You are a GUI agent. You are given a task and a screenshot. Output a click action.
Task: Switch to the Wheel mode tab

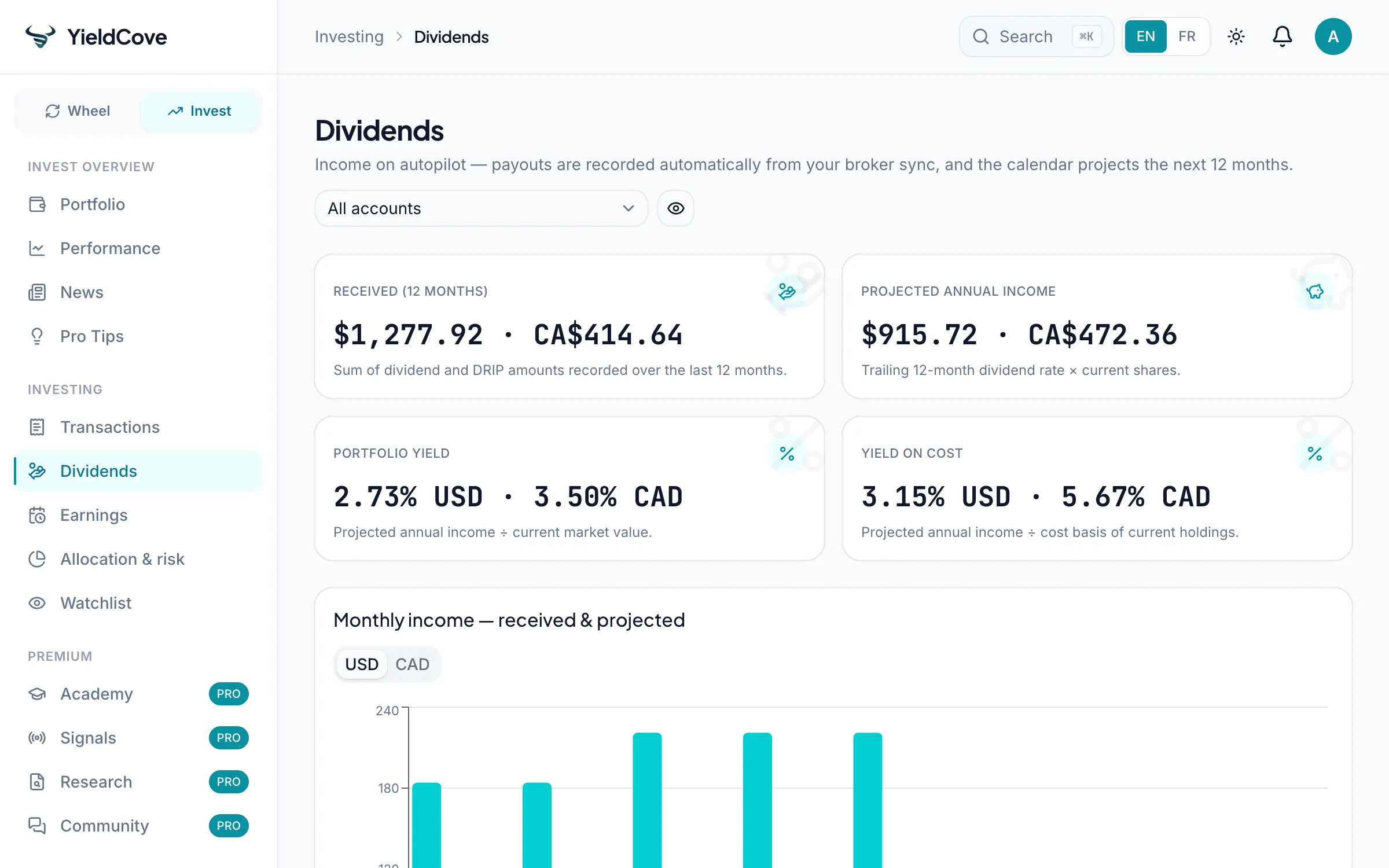coord(78,111)
